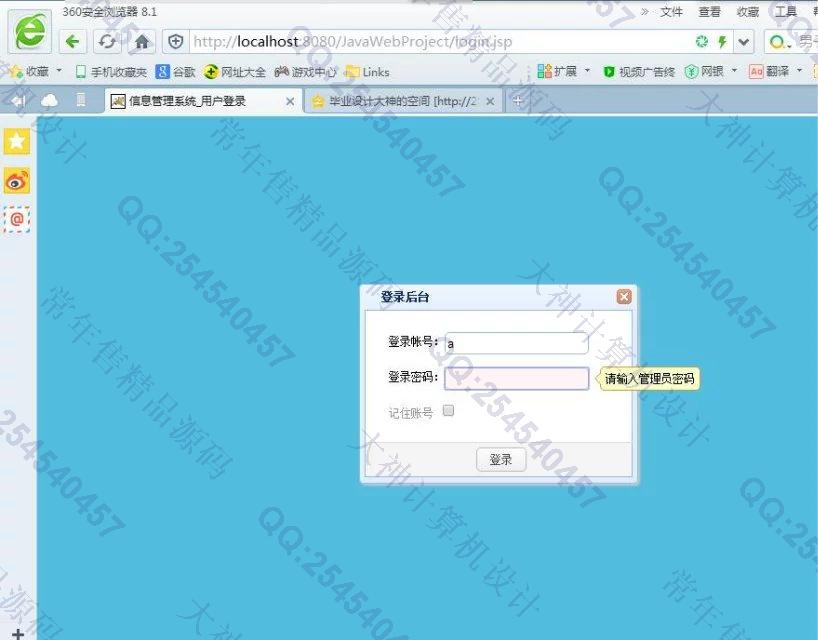Click the mobile phone icon in tab bar

click(x=81, y=100)
